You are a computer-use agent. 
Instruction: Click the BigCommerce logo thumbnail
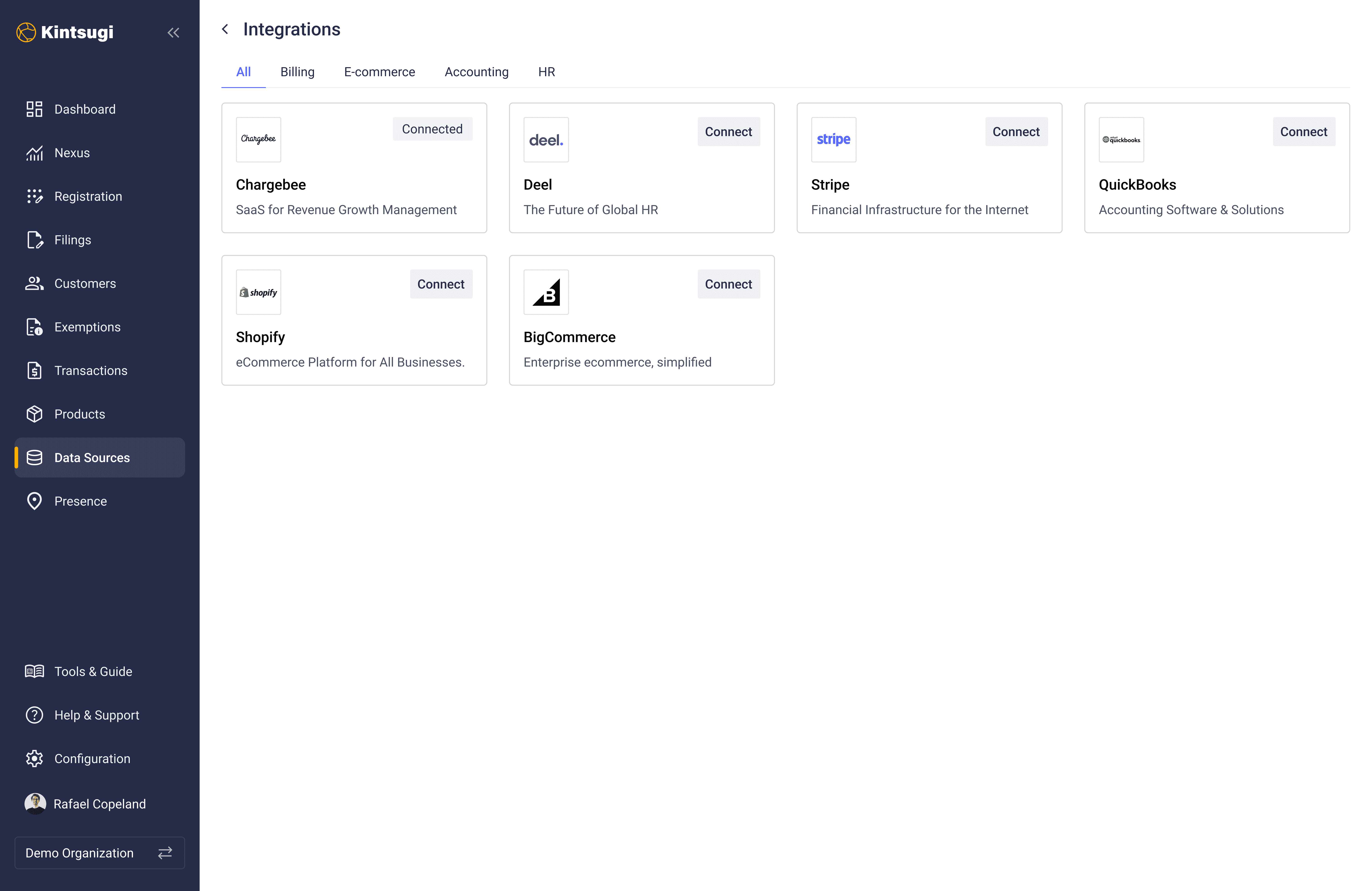coord(545,292)
